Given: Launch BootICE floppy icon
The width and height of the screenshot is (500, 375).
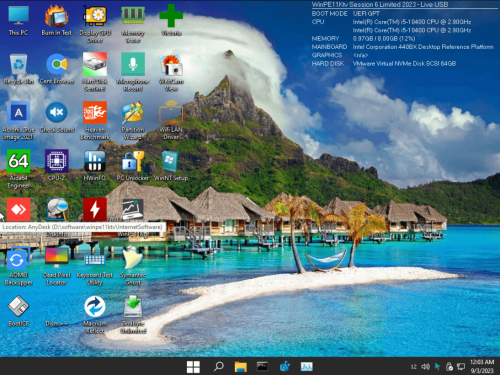Looking at the screenshot, I should 19,311.
